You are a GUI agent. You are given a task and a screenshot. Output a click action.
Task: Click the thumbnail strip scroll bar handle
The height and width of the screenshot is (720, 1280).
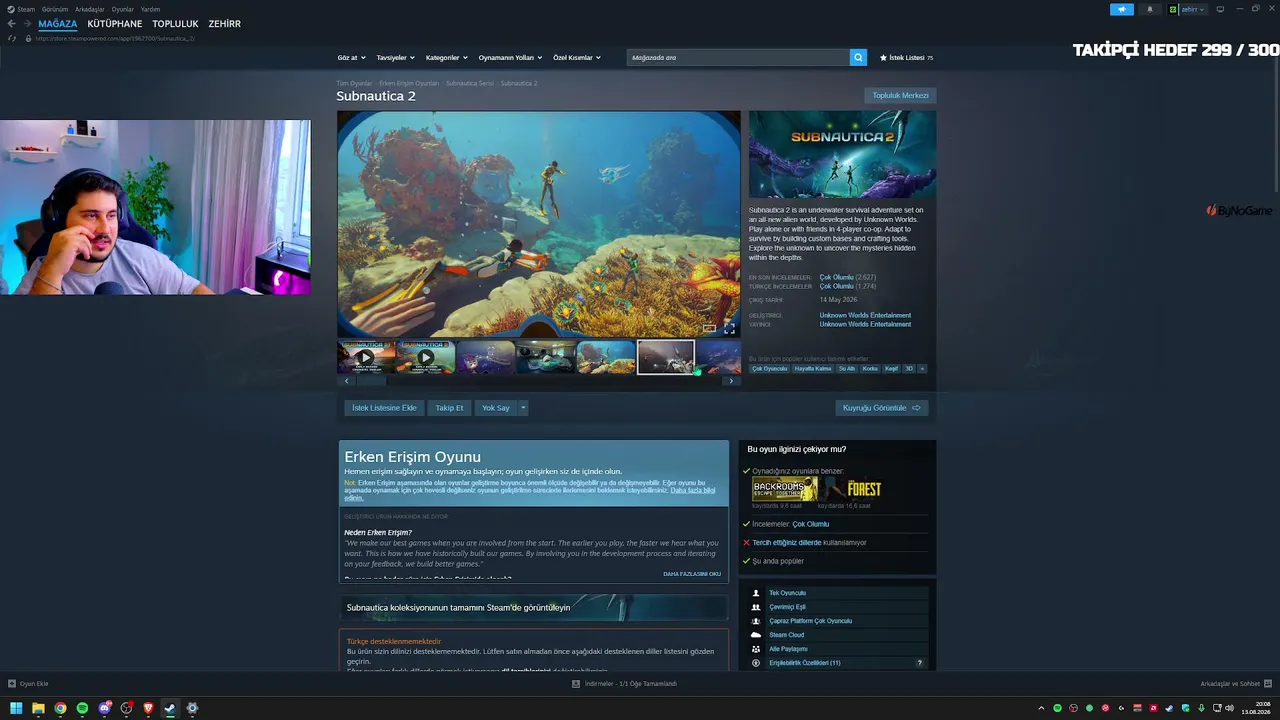click(x=371, y=381)
